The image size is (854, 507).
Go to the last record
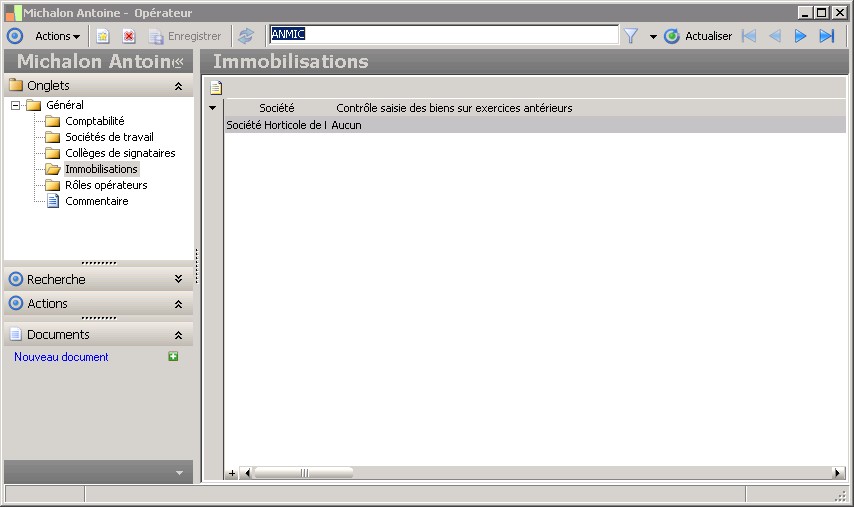tap(827, 36)
